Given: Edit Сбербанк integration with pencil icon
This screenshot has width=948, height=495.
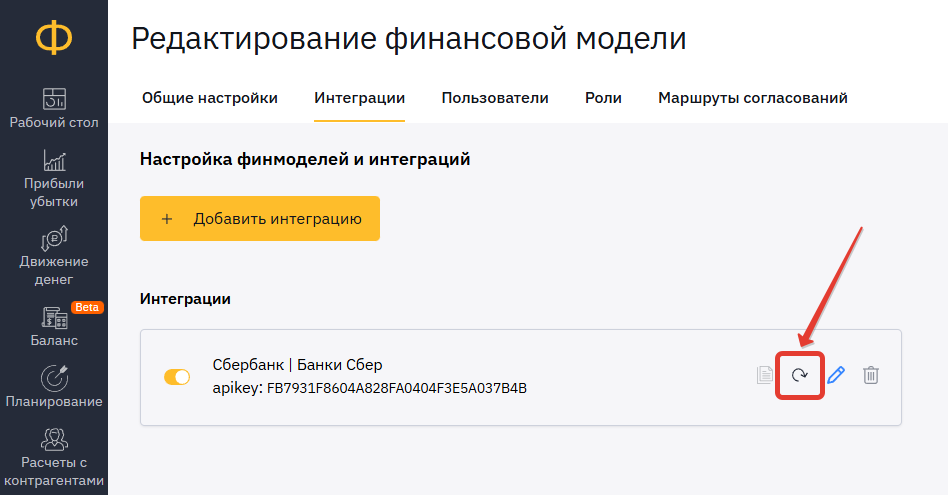Looking at the screenshot, I should [x=836, y=375].
